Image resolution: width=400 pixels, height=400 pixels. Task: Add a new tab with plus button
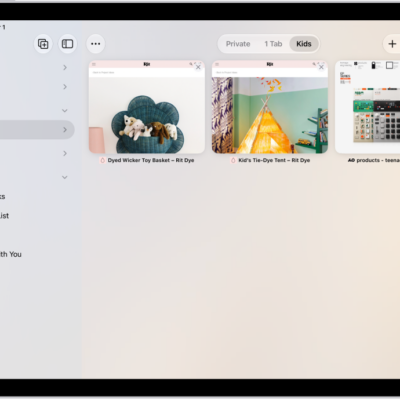[392, 44]
